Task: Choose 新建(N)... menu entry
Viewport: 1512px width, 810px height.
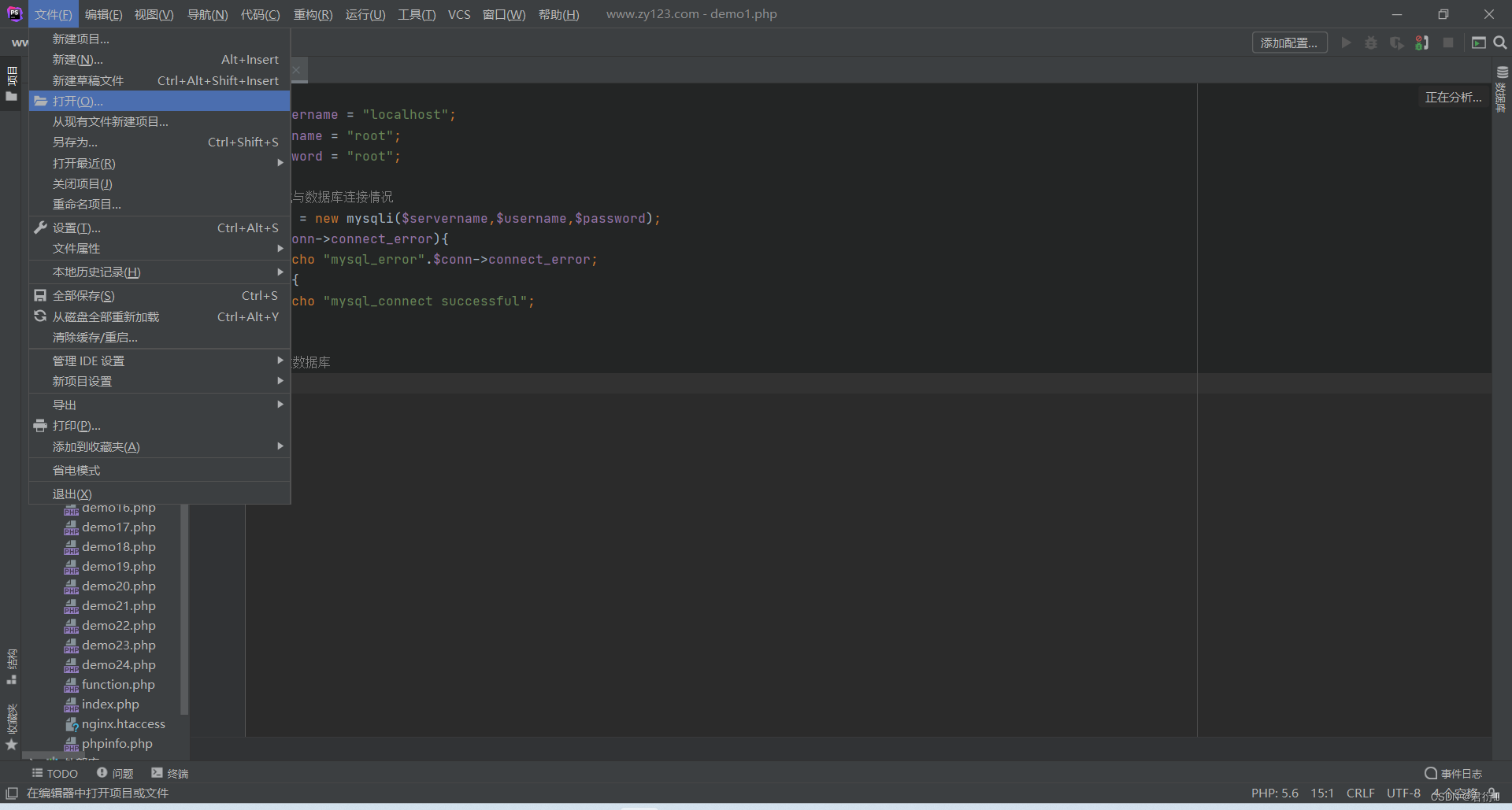Action: click(160, 59)
